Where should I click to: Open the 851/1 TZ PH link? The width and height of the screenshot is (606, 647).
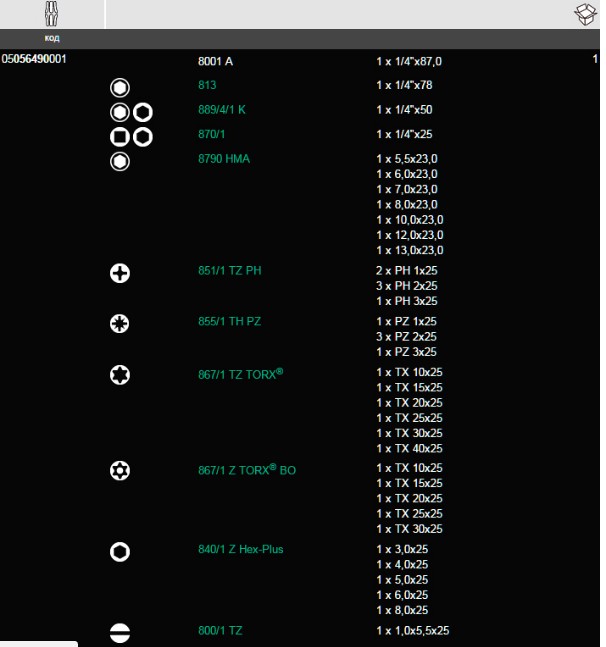coord(229,271)
